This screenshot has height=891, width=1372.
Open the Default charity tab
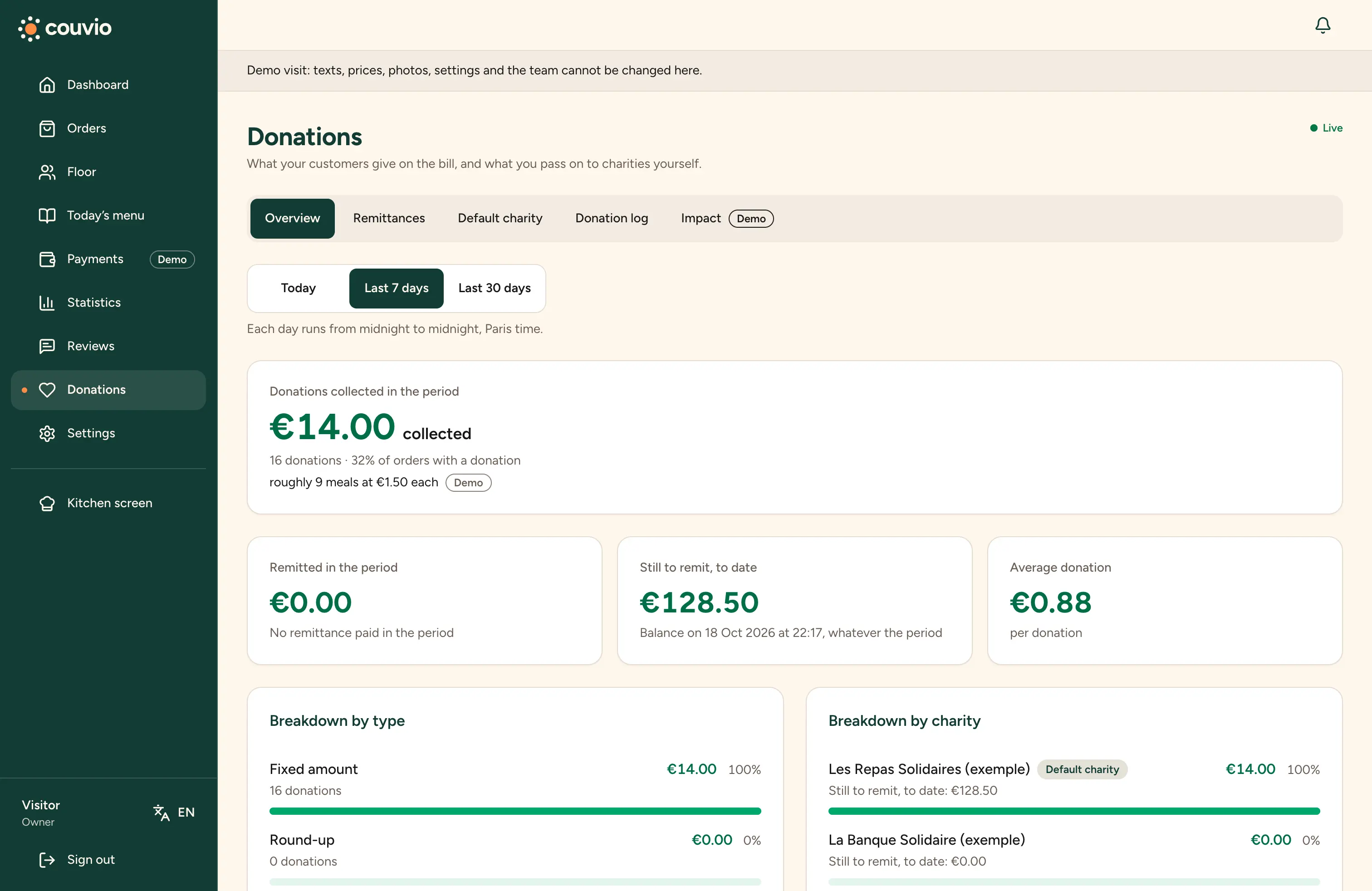pyautogui.click(x=500, y=218)
